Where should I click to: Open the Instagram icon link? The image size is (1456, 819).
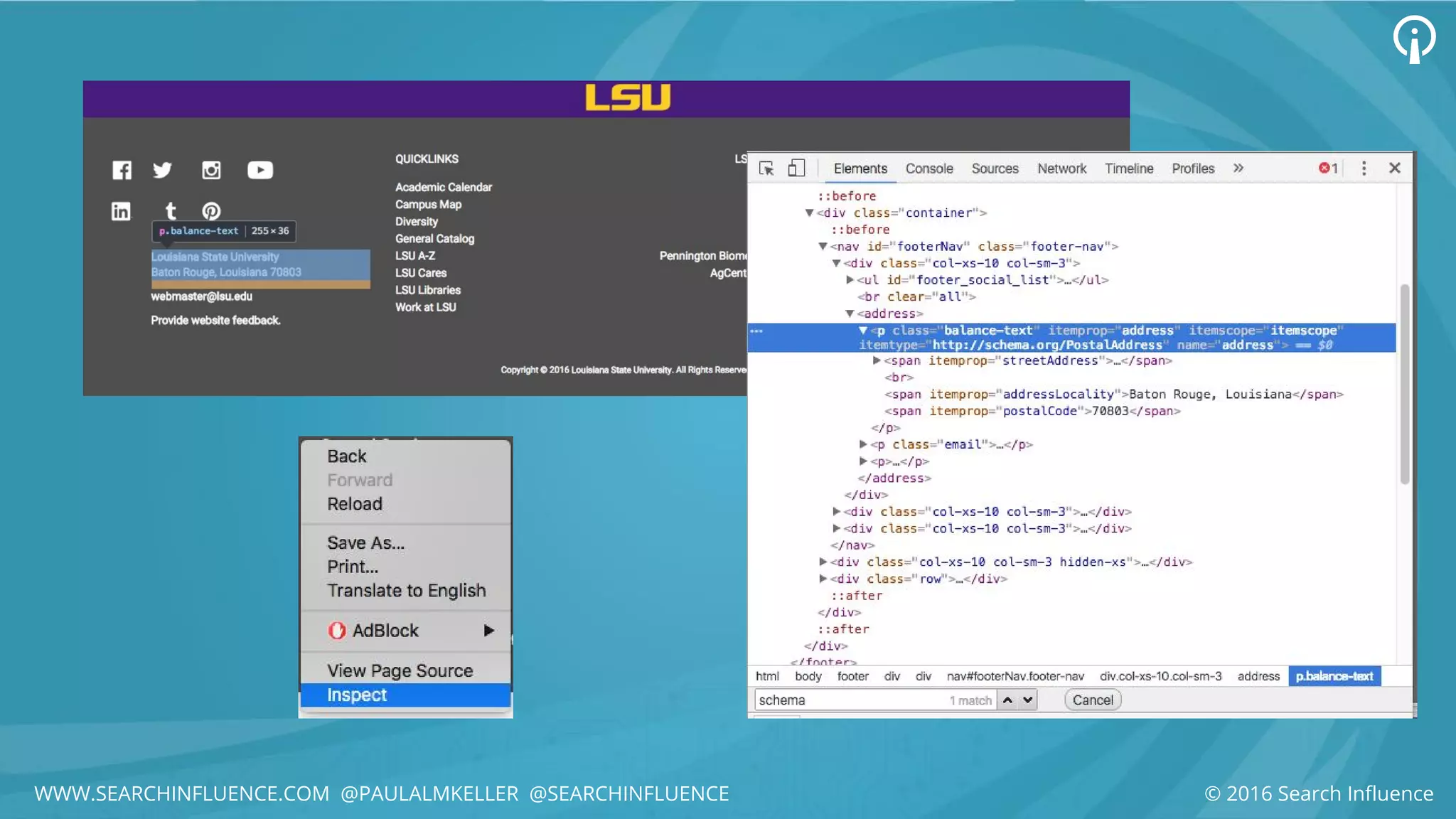tap(211, 171)
